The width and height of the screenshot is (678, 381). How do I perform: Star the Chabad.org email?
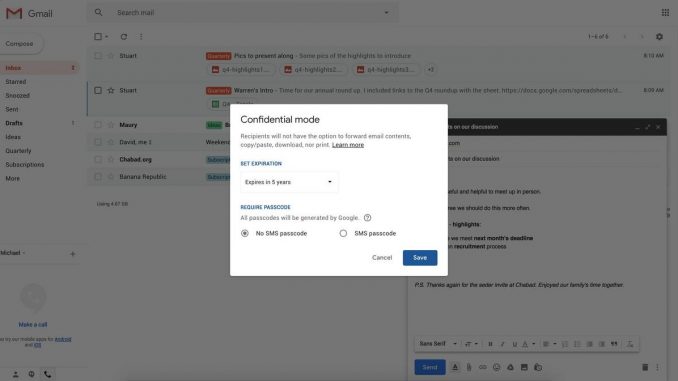[111, 160]
